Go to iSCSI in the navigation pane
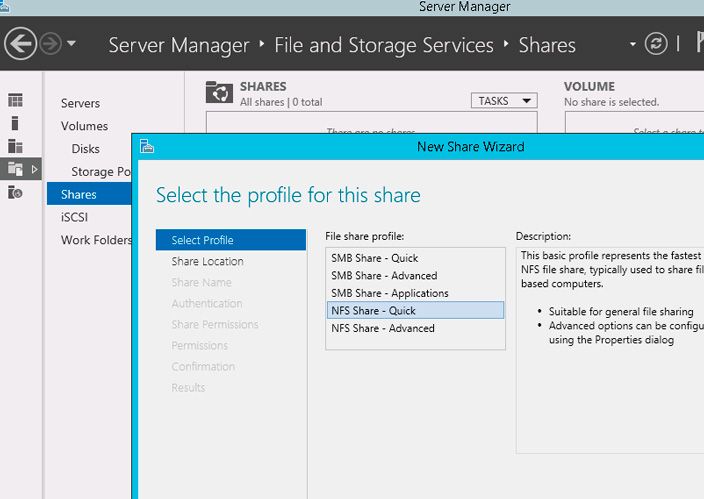The width and height of the screenshot is (704, 499). (75, 217)
